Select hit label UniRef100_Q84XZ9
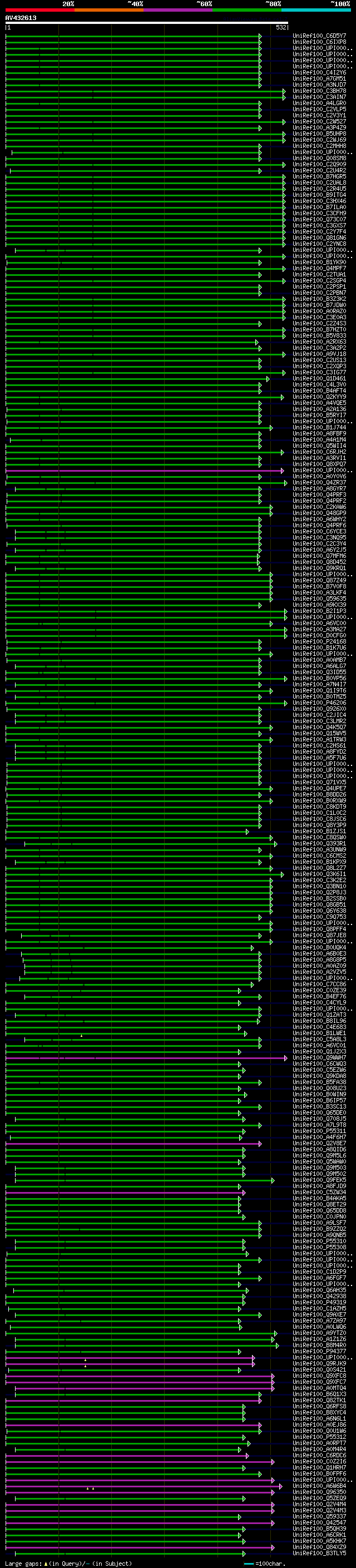This screenshot has height=1568, width=356. pyautogui.click(x=319, y=1547)
